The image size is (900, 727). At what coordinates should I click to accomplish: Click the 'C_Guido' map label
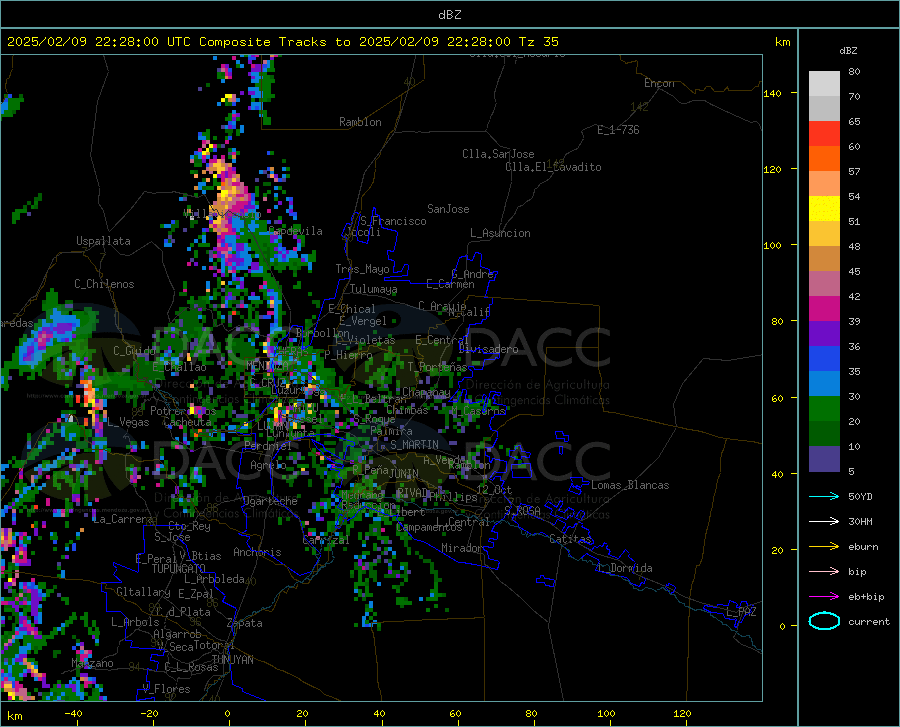134,351
